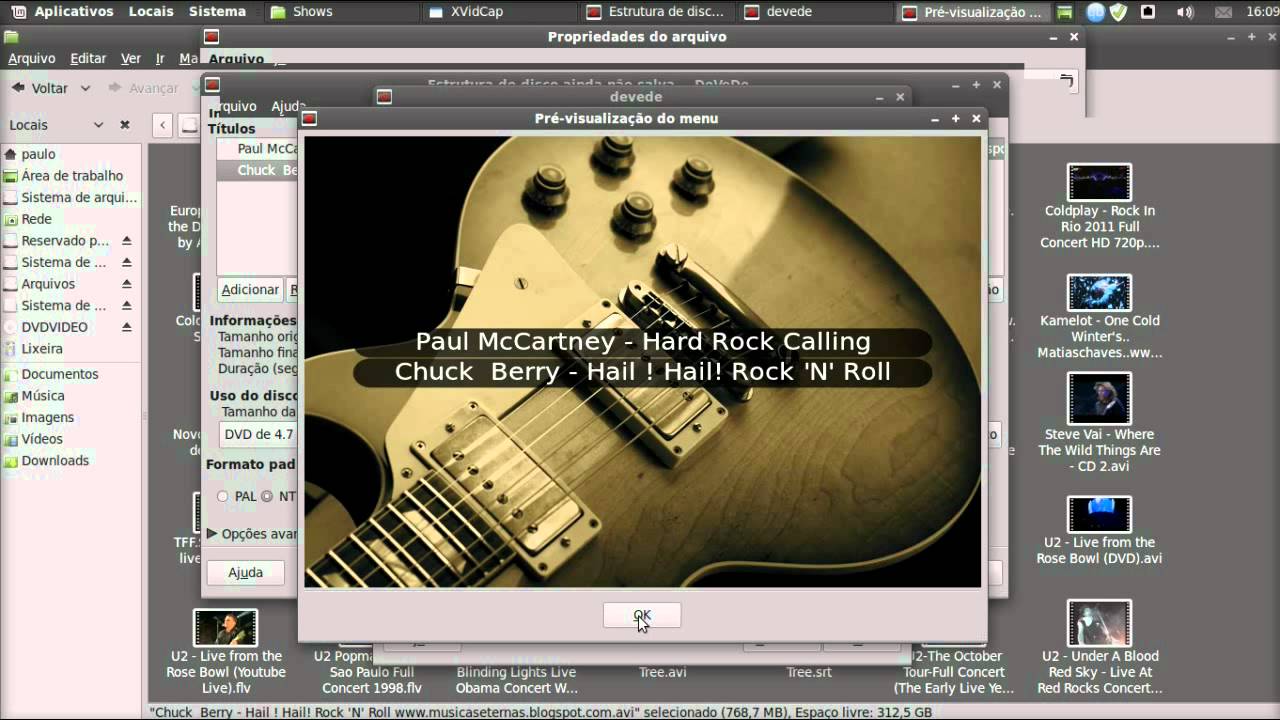
Task: Expand the Voltar history dropdown arrow
Action: click(x=85, y=88)
